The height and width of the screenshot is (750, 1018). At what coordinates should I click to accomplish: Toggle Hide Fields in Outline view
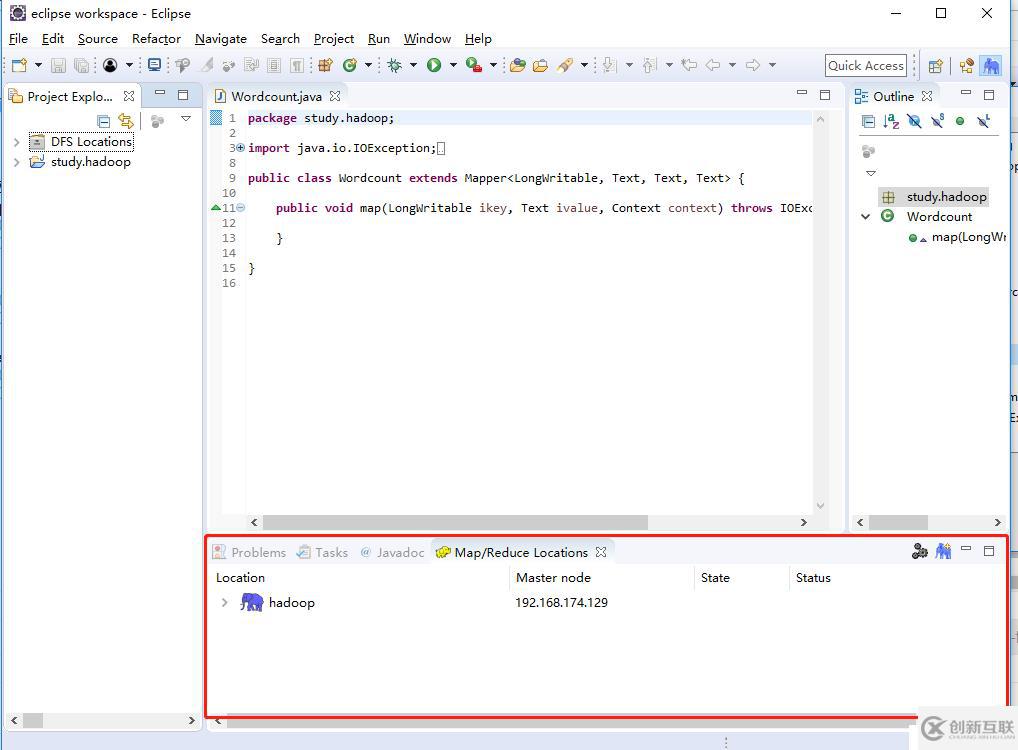click(x=914, y=121)
